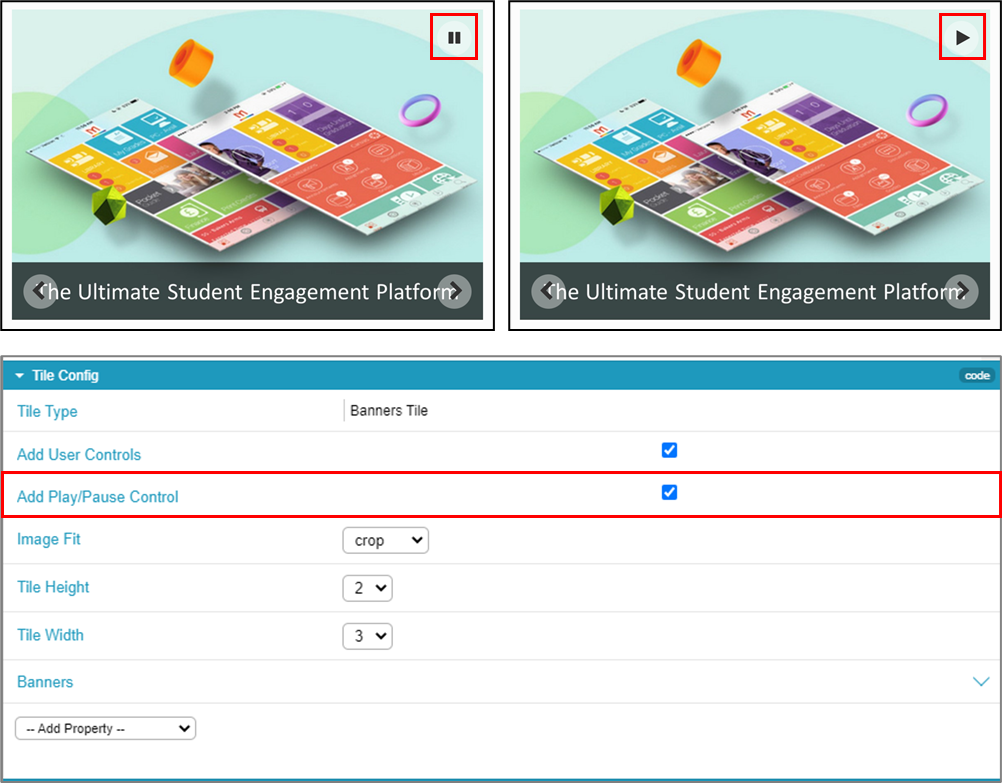Pause the banner slideshow in left tile
Image resolution: width=1002 pixels, height=783 pixels.
454,38
